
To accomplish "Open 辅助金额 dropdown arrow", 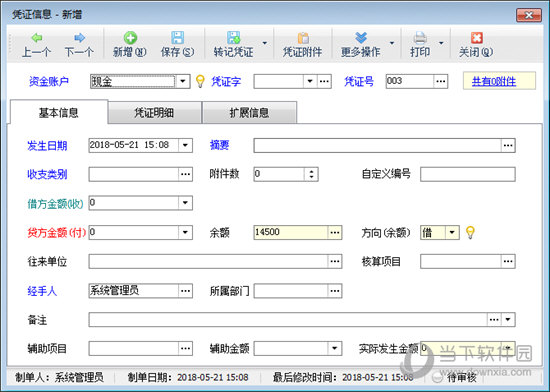I will click(335, 349).
